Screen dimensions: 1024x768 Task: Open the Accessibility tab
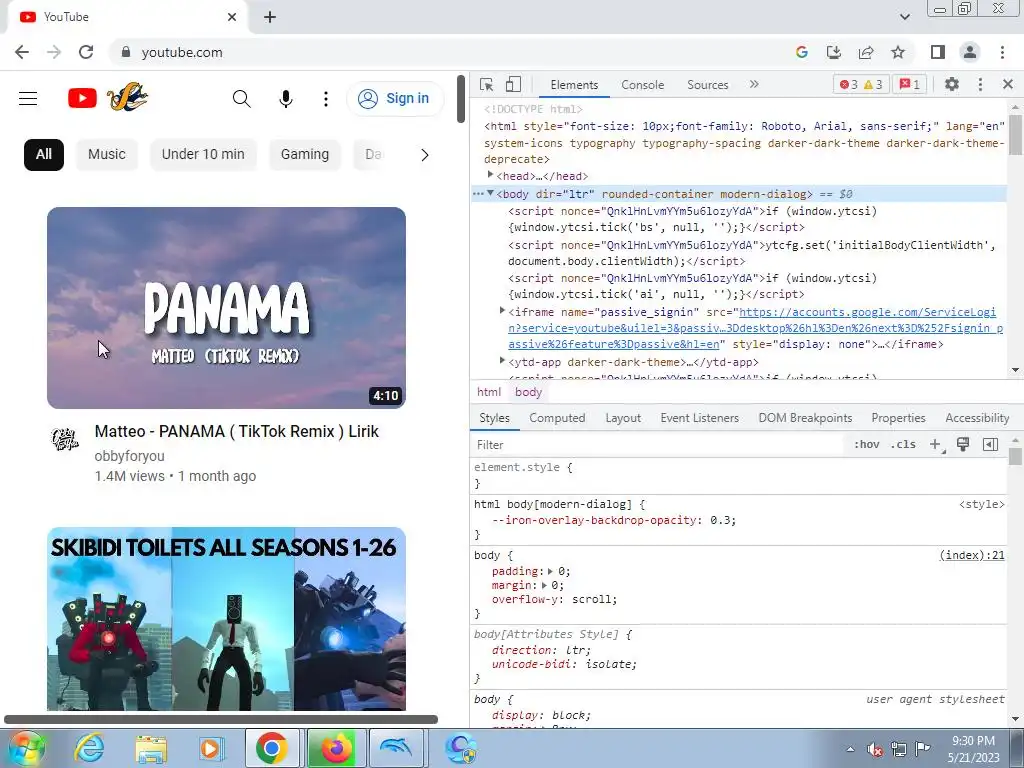pos(977,418)
